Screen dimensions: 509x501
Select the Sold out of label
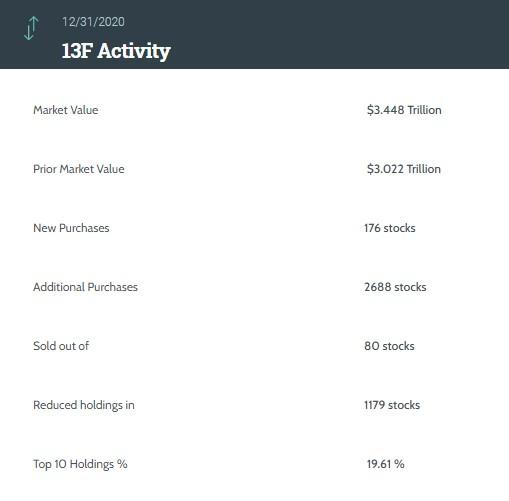(x=61, y=346)
